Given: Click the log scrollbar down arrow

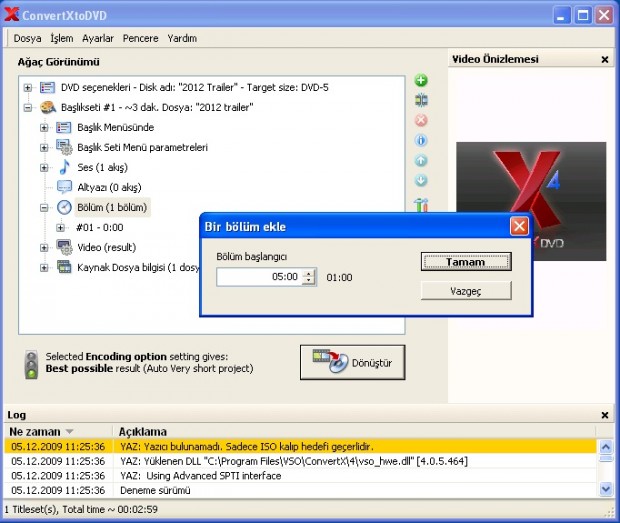Looking at the screenshot, I should (x=605, y=489).
